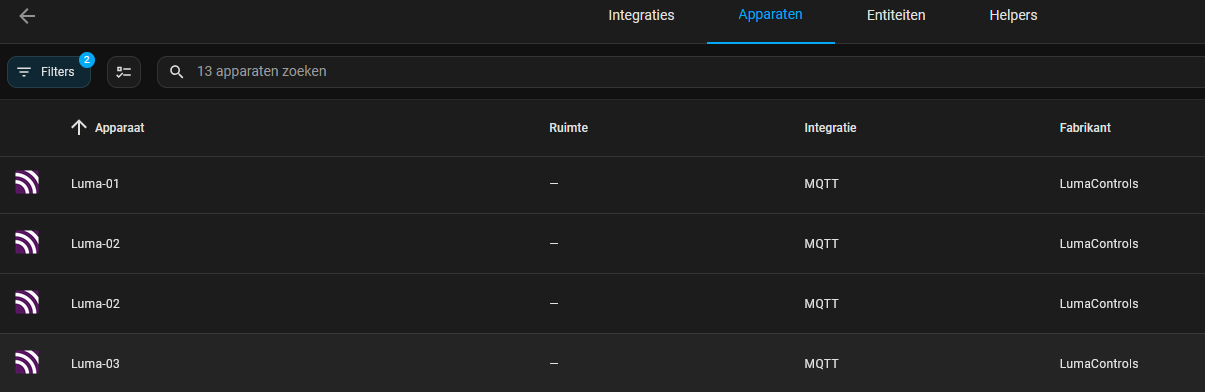This screenshot has width=1205, height=392.
Task: Go back with the arrow icon
Action: (27, 16)
